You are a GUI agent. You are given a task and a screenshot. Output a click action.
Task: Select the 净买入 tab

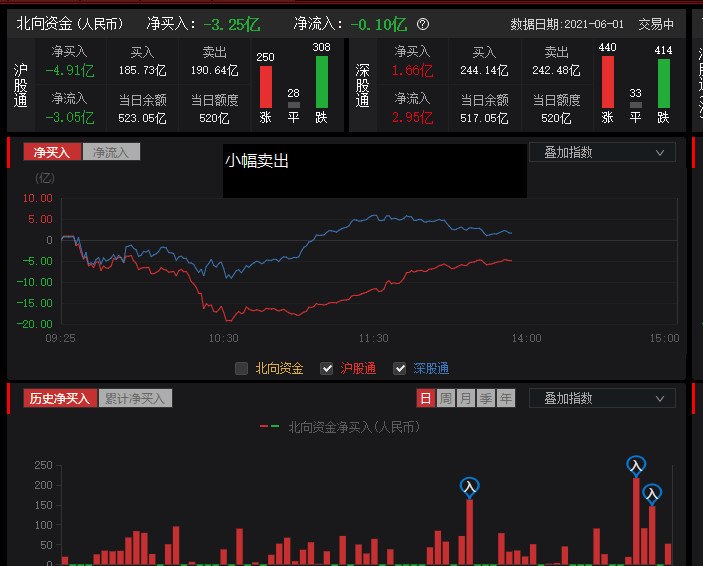click(x=52, y=152)
